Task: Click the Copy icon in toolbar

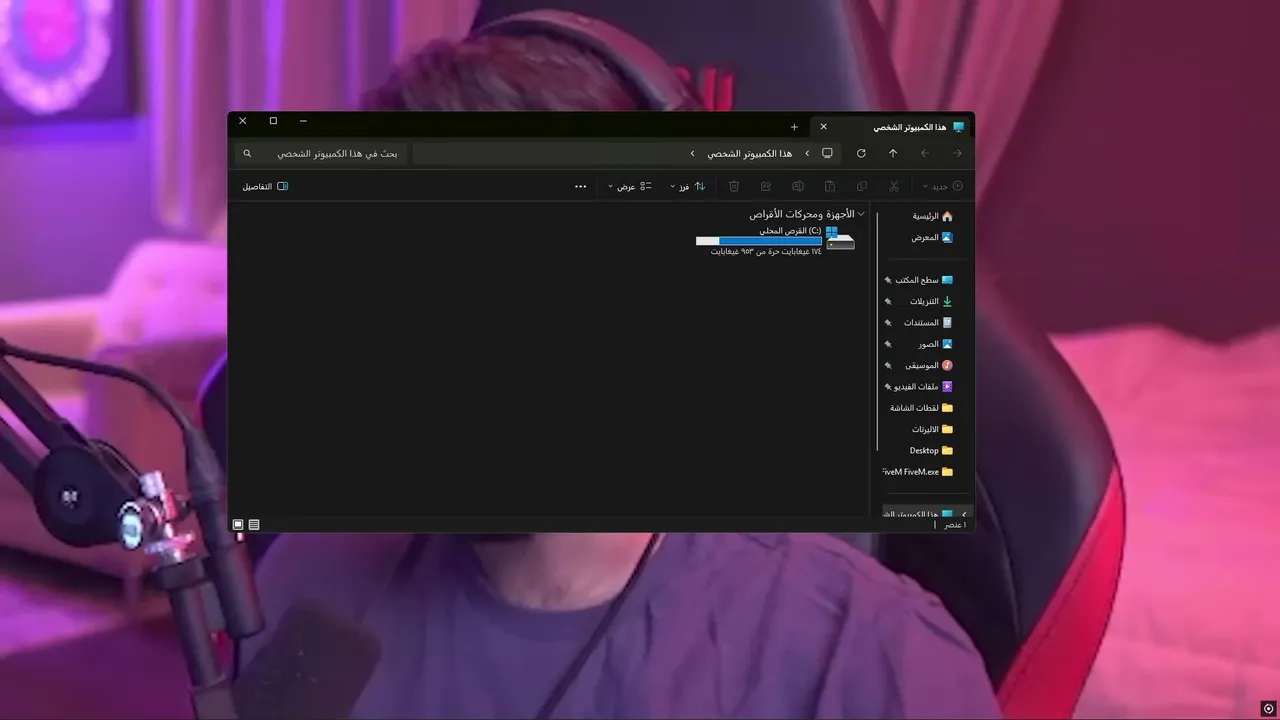Action: tap(862, 186)
